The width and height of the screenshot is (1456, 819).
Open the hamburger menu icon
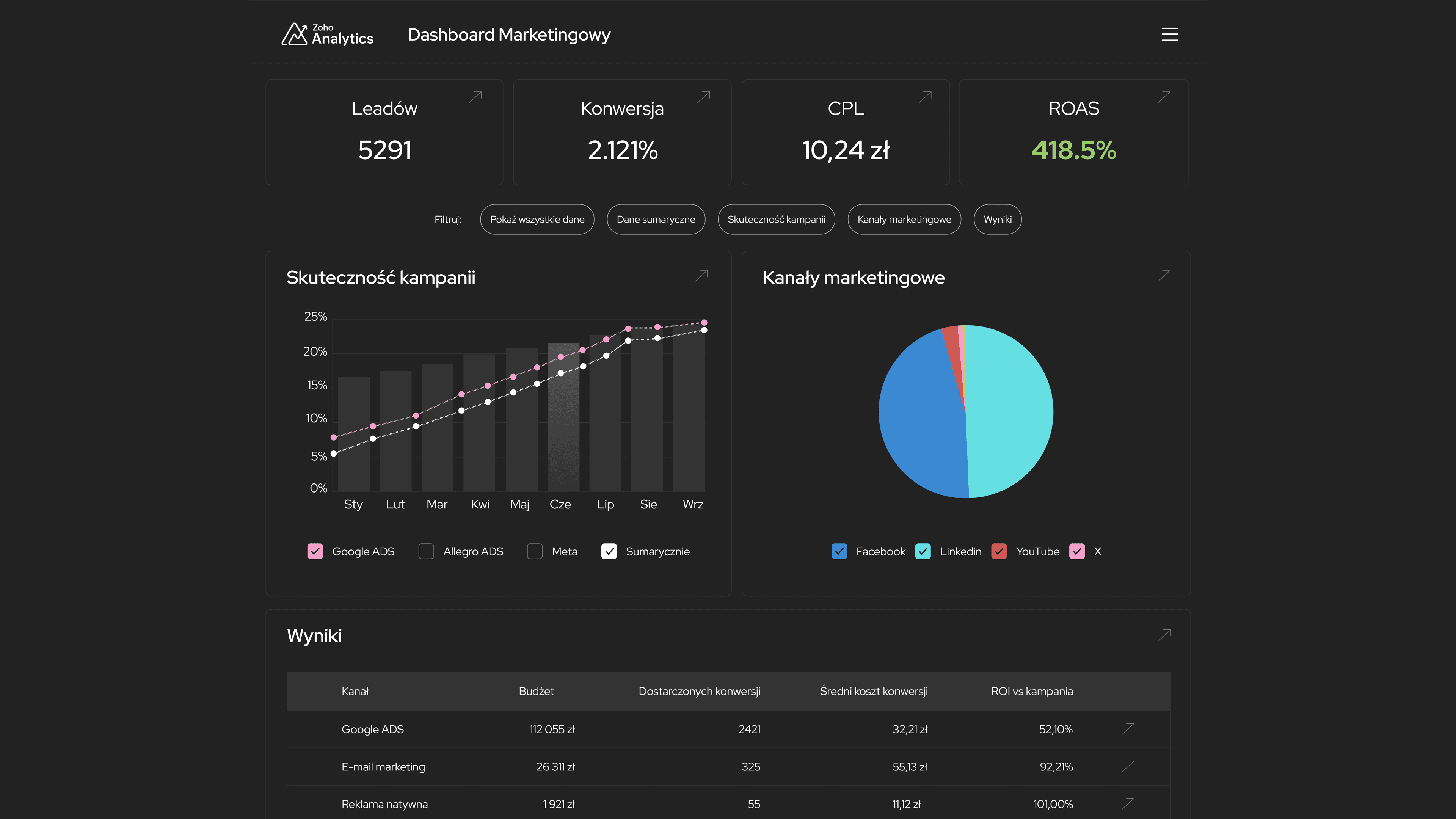[x=1169, y=34]
